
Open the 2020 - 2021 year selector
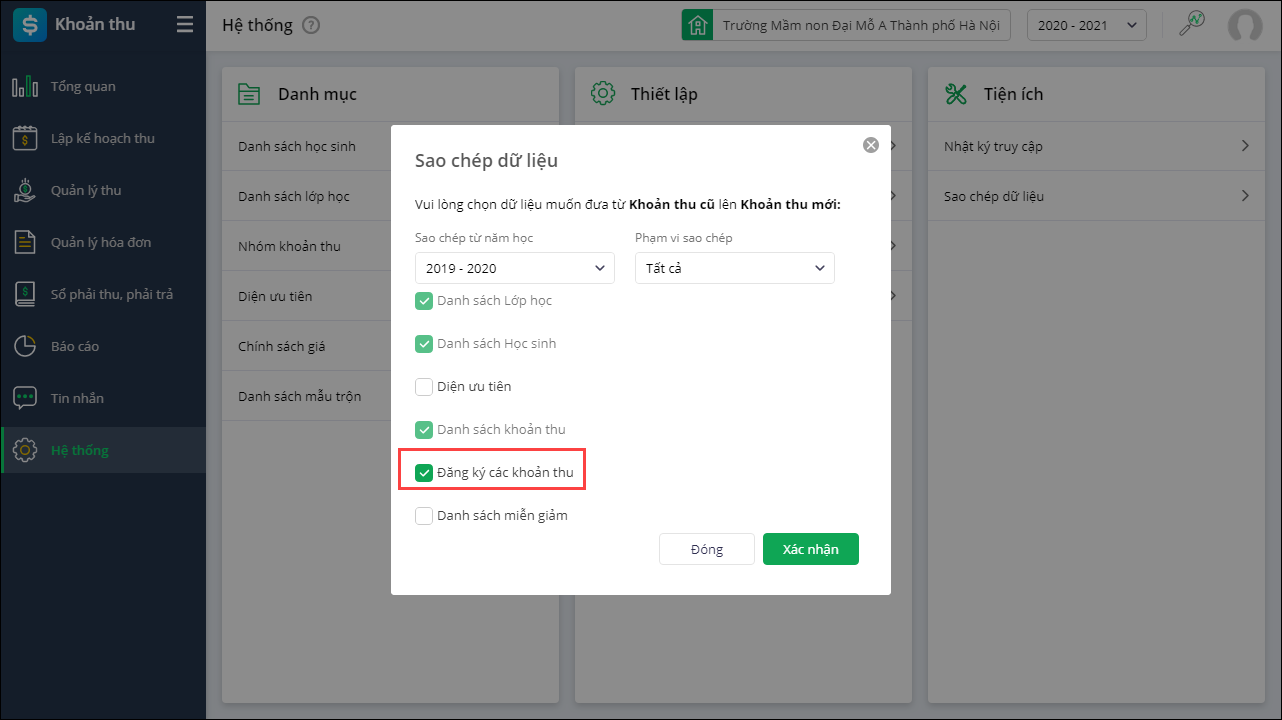pyautogui.click(x=1087, y=25)
